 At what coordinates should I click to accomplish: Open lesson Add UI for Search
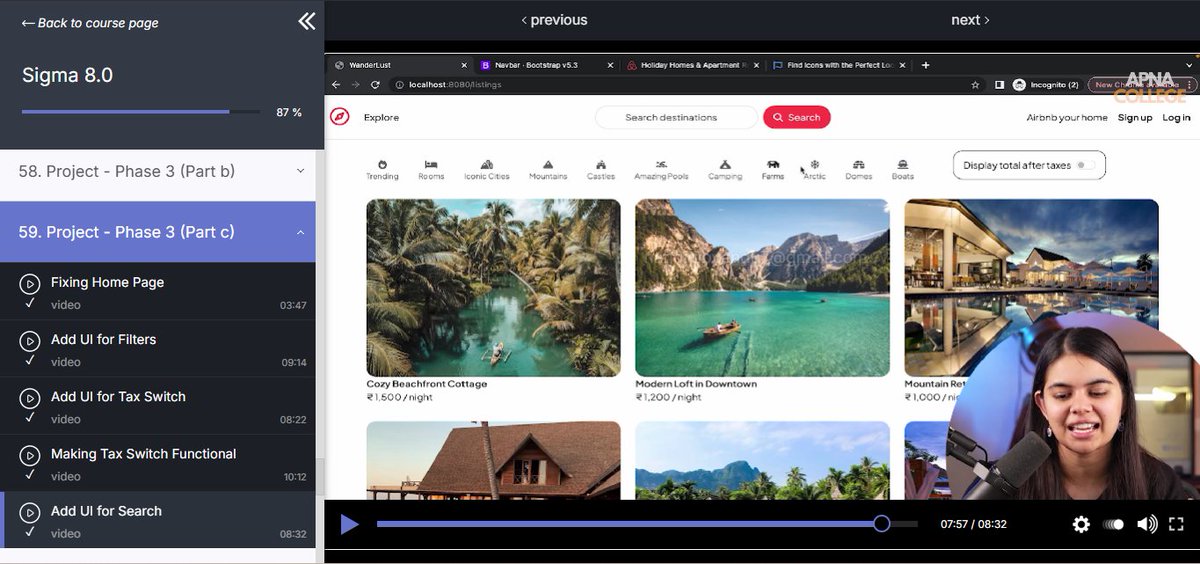tap(158, 520)
